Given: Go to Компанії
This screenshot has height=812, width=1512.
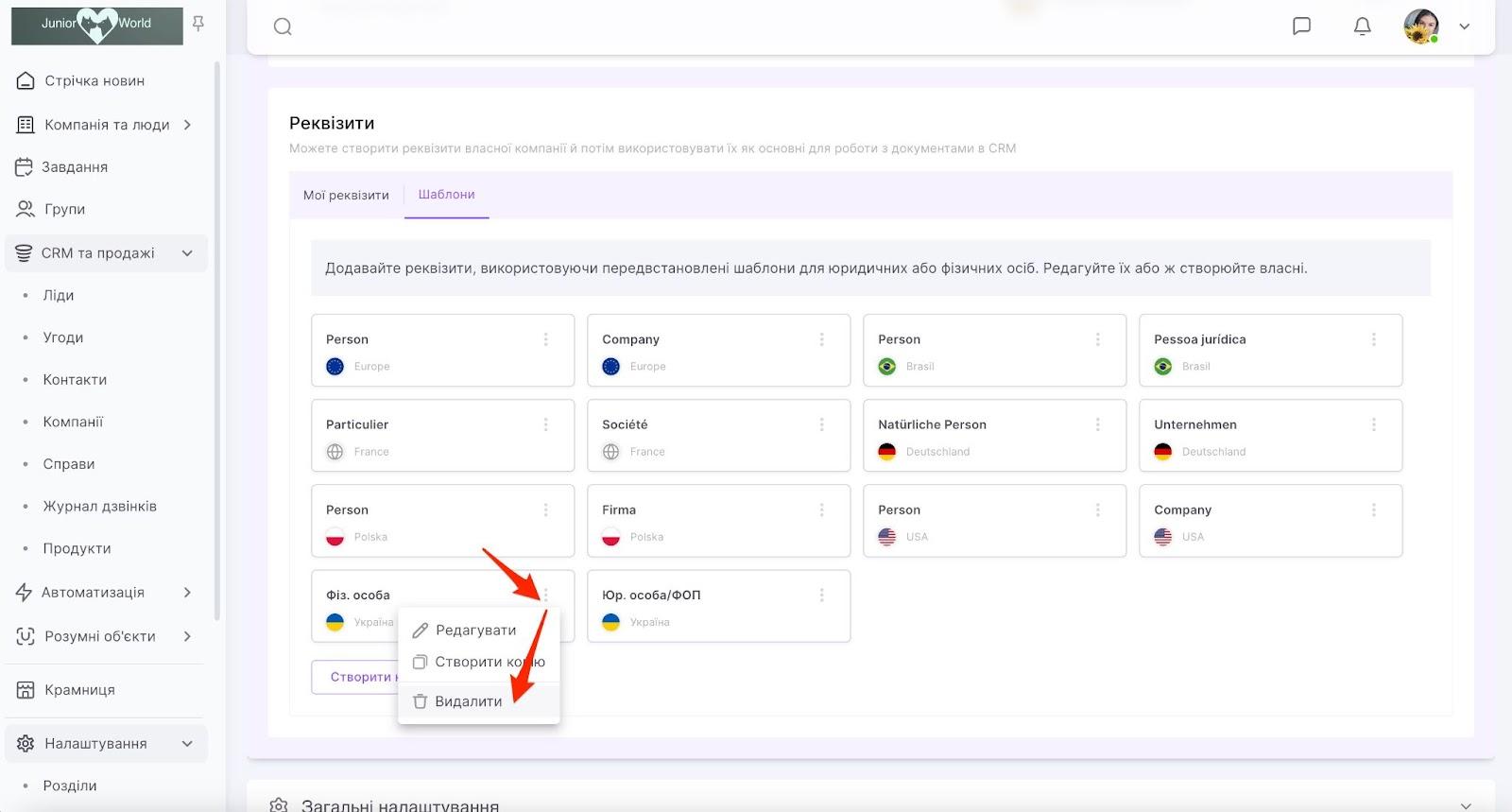Looking at the screenshot, I should point(73,422).
